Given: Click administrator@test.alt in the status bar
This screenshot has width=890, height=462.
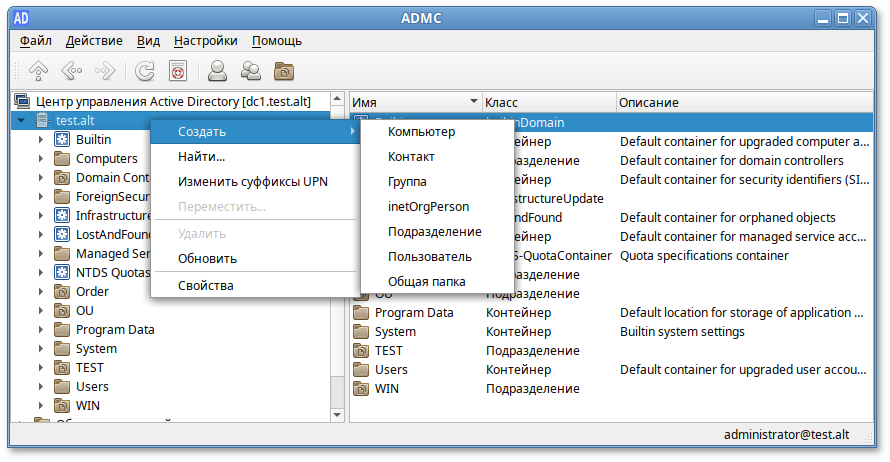Looking at the screenshot, I should coord(786,435).
